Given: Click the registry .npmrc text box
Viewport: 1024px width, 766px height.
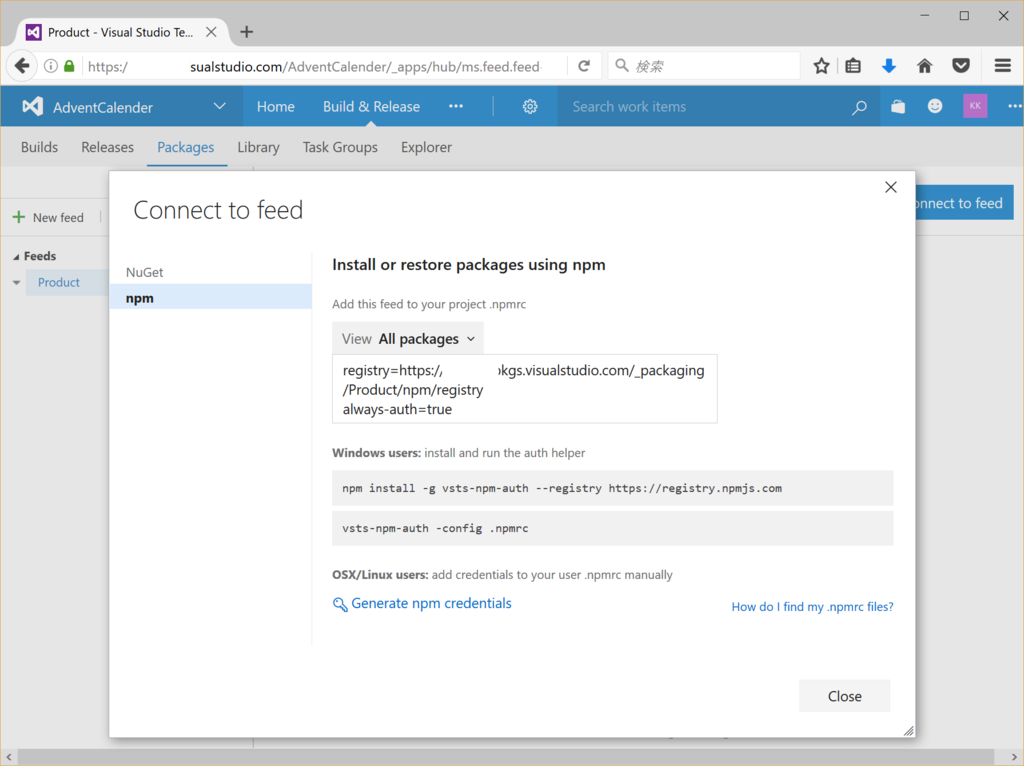Looking at the screenshot, I should click(x=524, y=389).
